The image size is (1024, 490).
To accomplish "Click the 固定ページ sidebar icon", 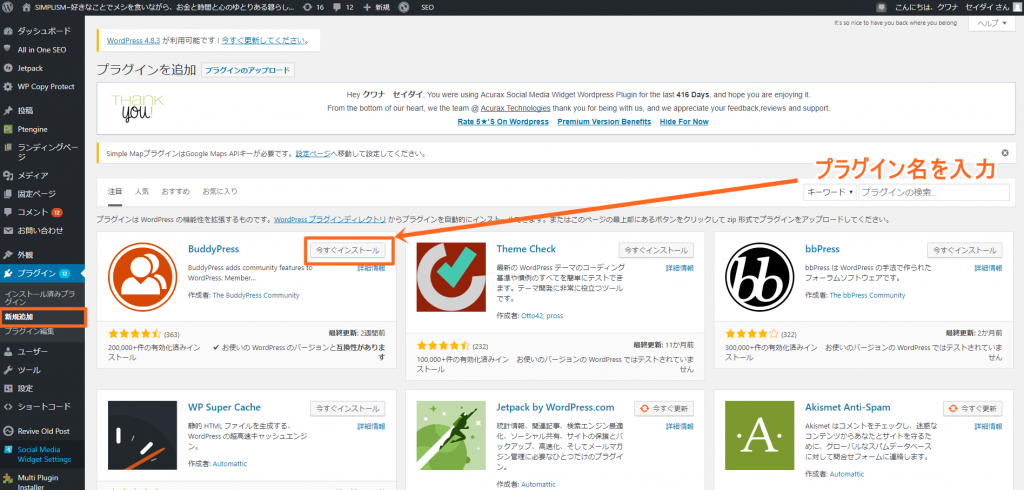I will click(x=8, y=193).
